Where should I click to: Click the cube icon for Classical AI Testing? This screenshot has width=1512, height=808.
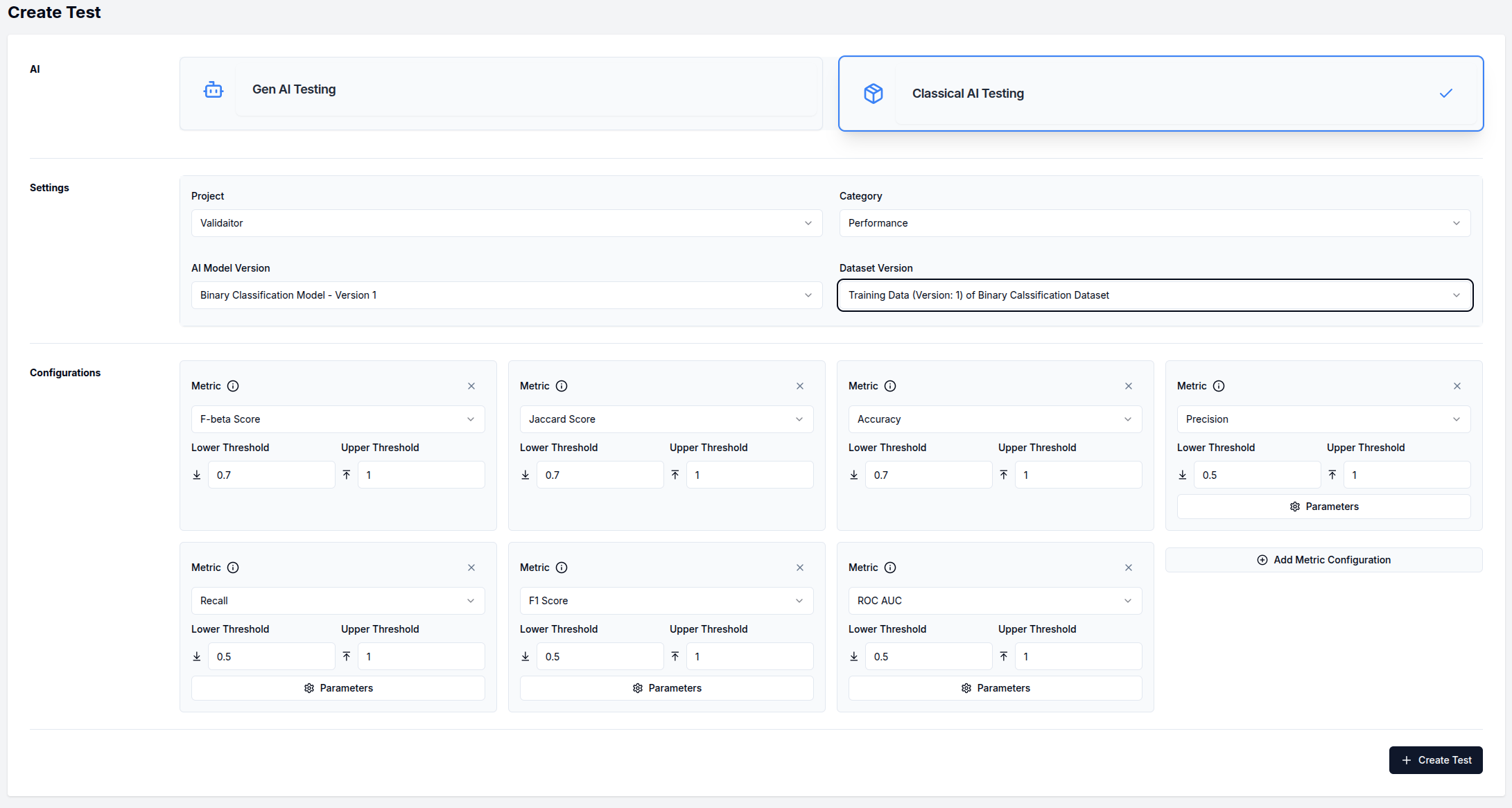tap(873, 94)
